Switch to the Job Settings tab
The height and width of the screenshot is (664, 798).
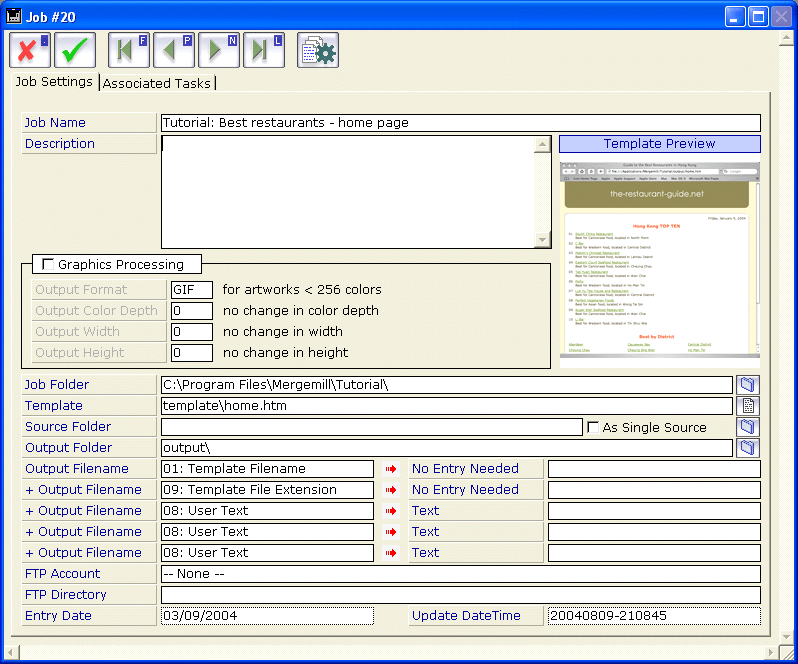pos(53,82)
